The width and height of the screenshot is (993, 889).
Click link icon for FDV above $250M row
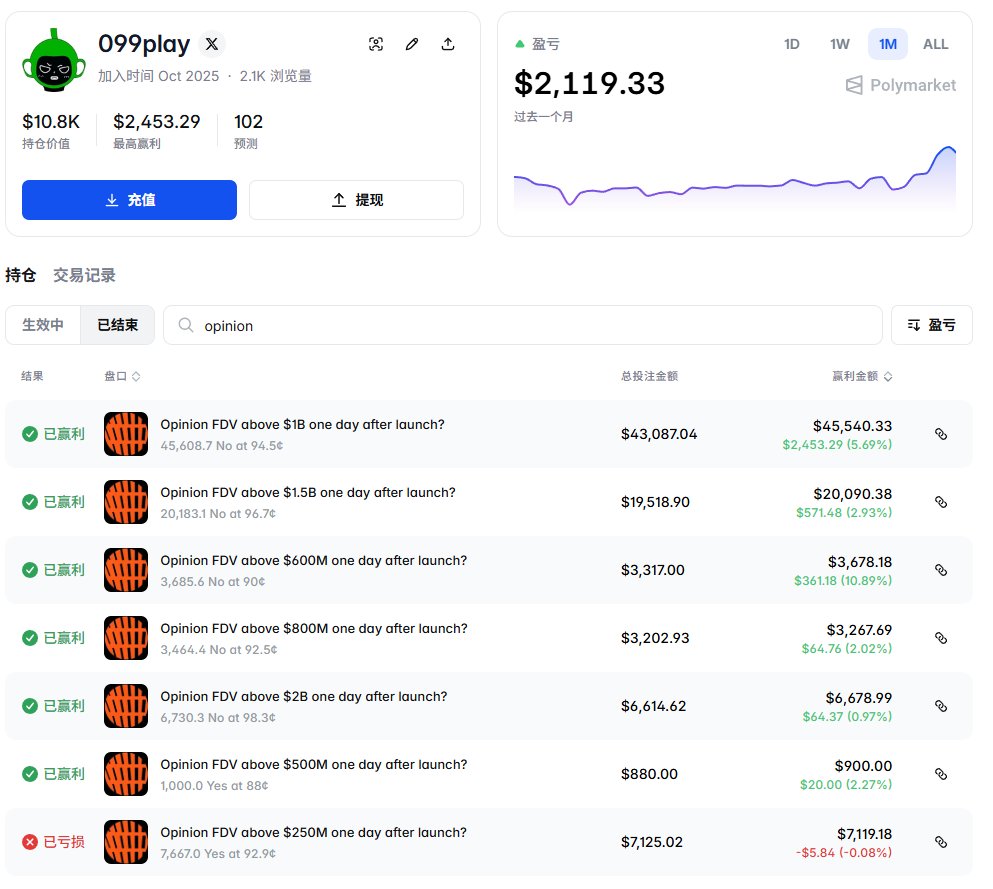tap(940, 842)
